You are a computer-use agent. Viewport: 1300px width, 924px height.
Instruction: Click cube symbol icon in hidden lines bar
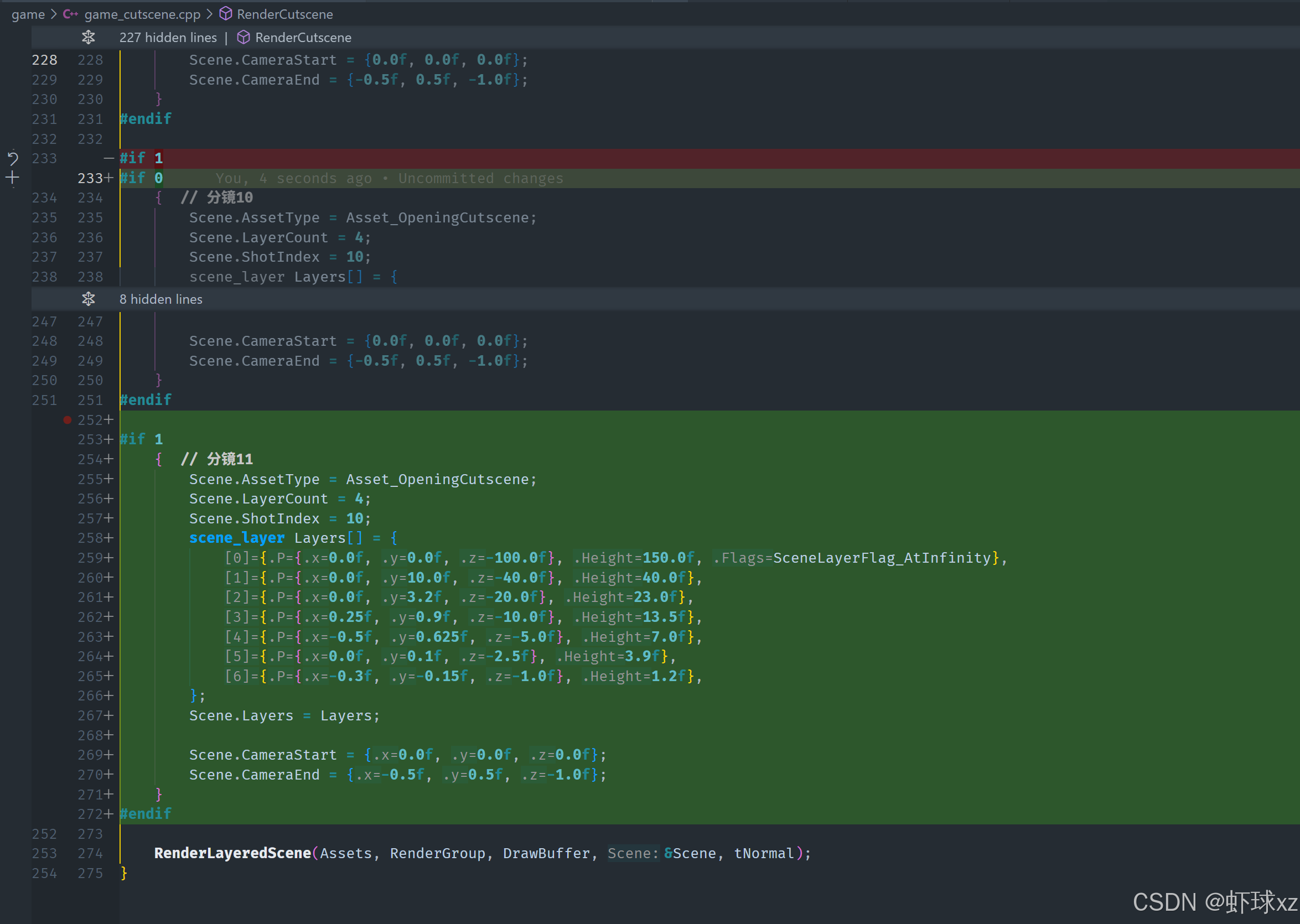point(244,38)
